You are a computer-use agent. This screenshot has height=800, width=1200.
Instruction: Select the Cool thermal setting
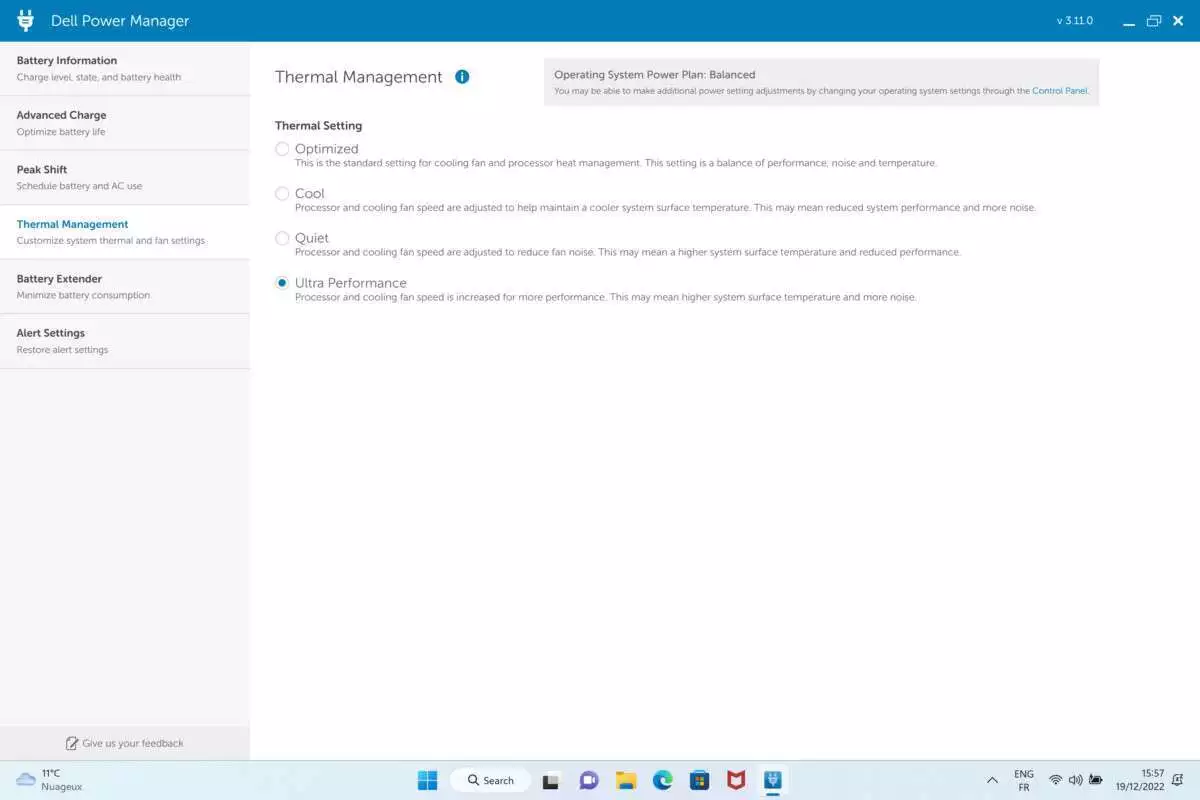tap(282, 193)
